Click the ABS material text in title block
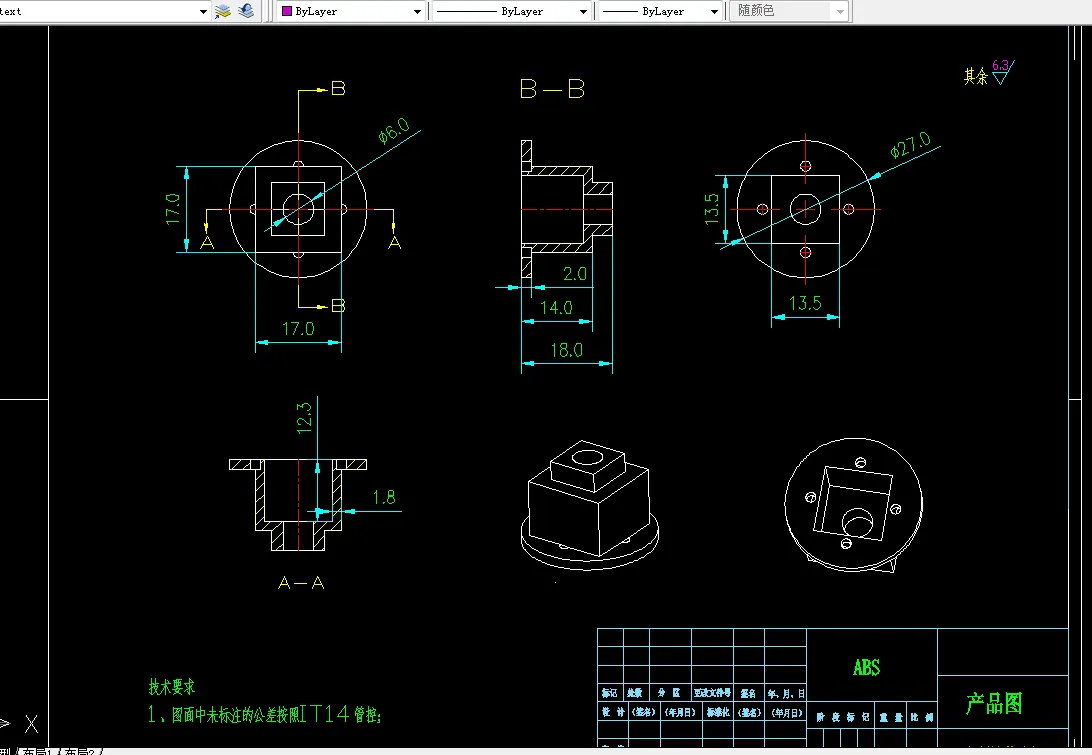 (x=866, y=667)
